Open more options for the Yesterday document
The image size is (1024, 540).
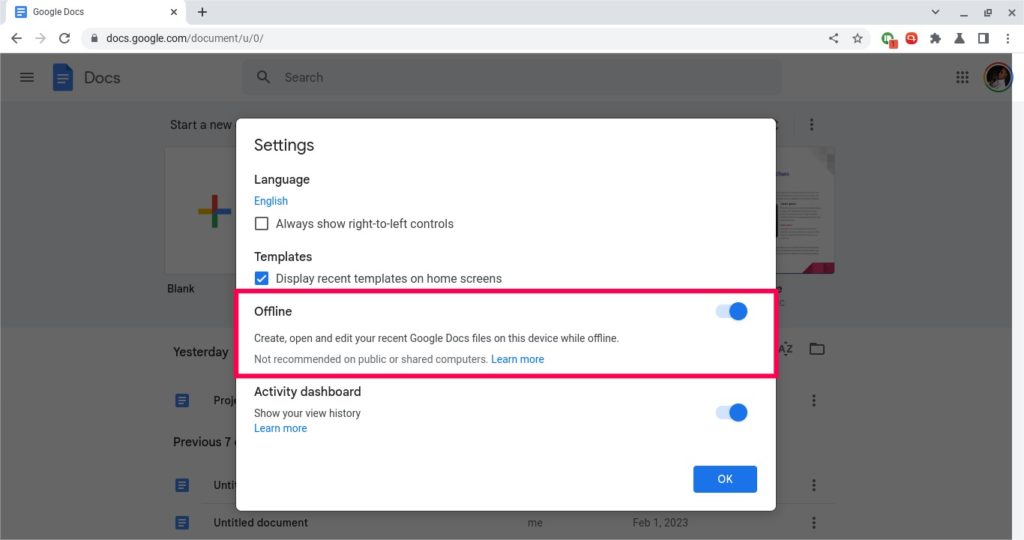pyautogui.click(x=814, y=400)
